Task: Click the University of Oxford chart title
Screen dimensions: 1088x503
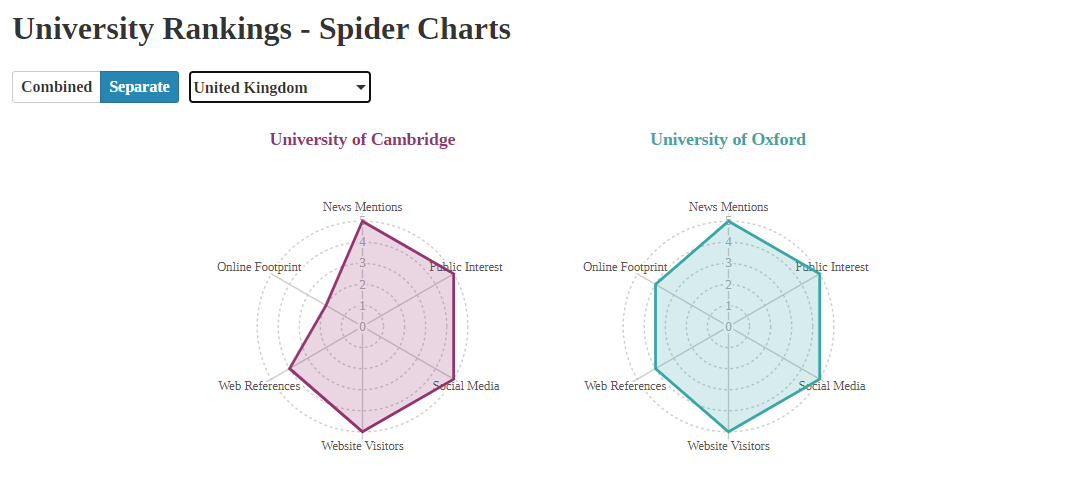Action: [x=728, y=139]
